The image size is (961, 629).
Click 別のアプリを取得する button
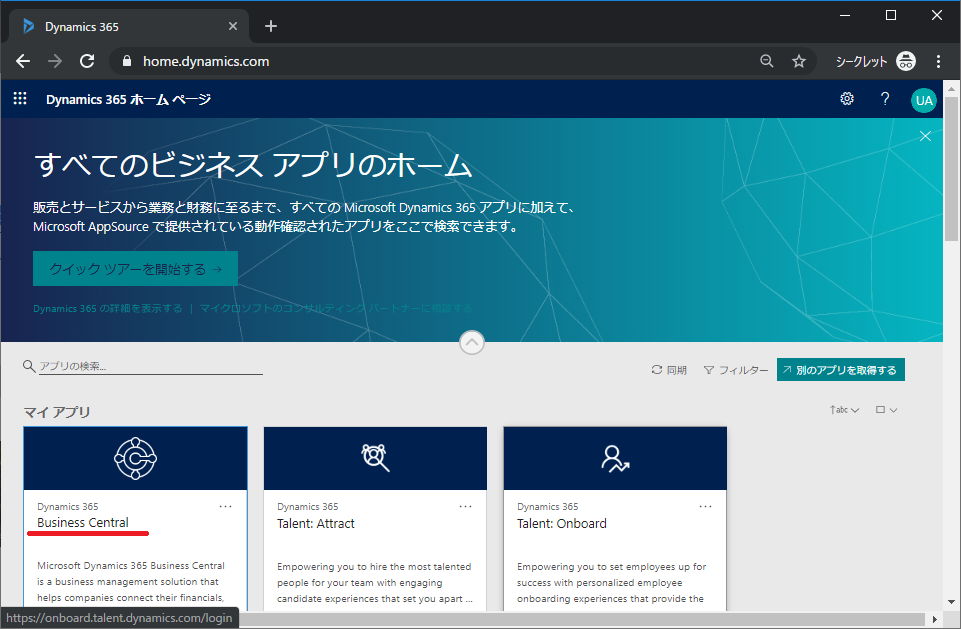[x=840, y=370]
